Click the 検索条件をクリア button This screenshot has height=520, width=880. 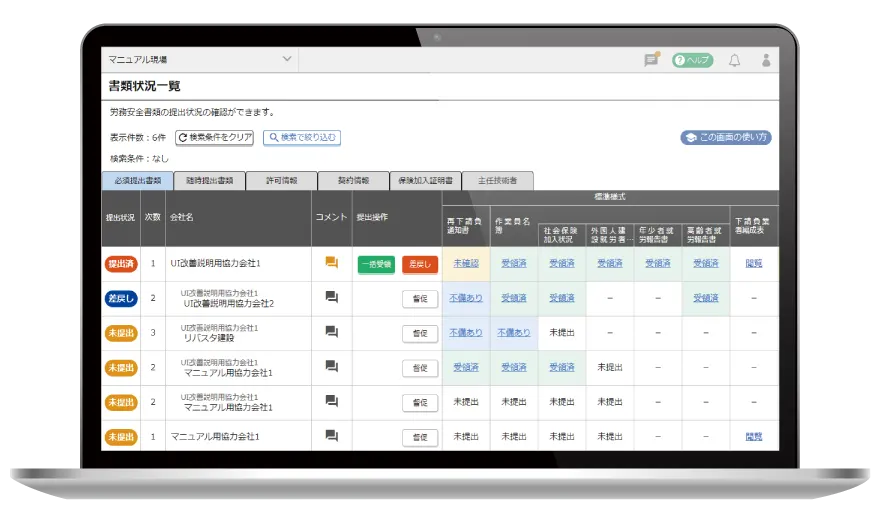[x=215, y=137]
